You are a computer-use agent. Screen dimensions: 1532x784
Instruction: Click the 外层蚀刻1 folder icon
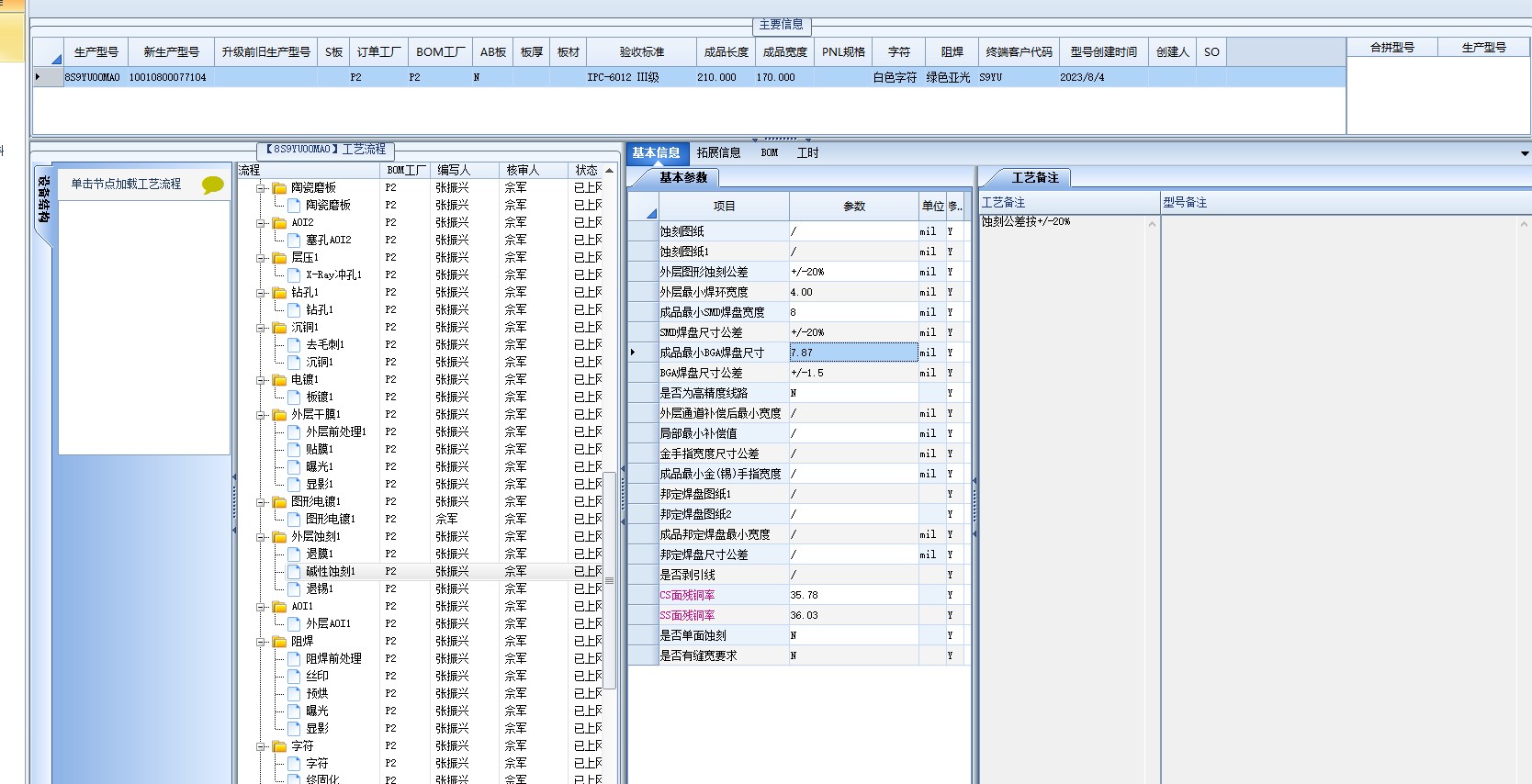tap(280, 536)
